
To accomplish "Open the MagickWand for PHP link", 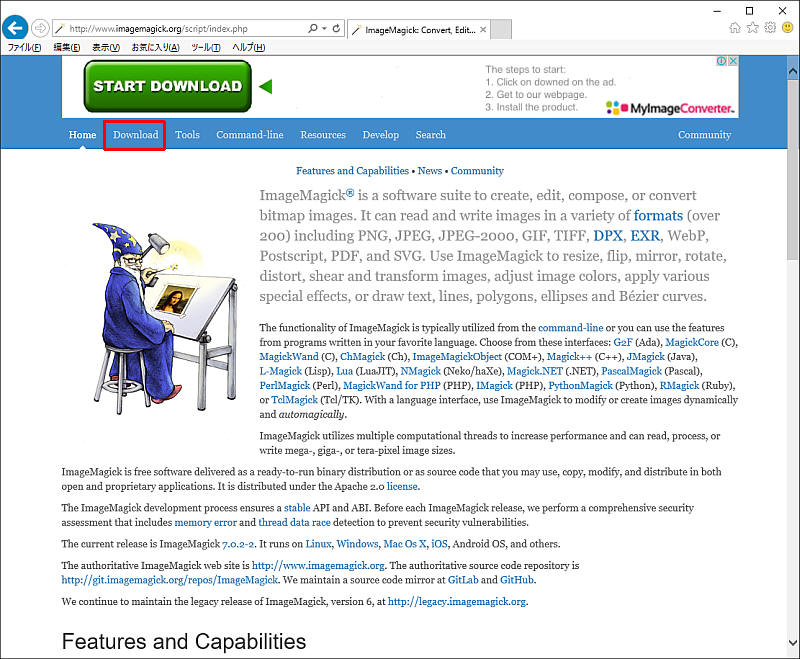I will coord(392,386).
